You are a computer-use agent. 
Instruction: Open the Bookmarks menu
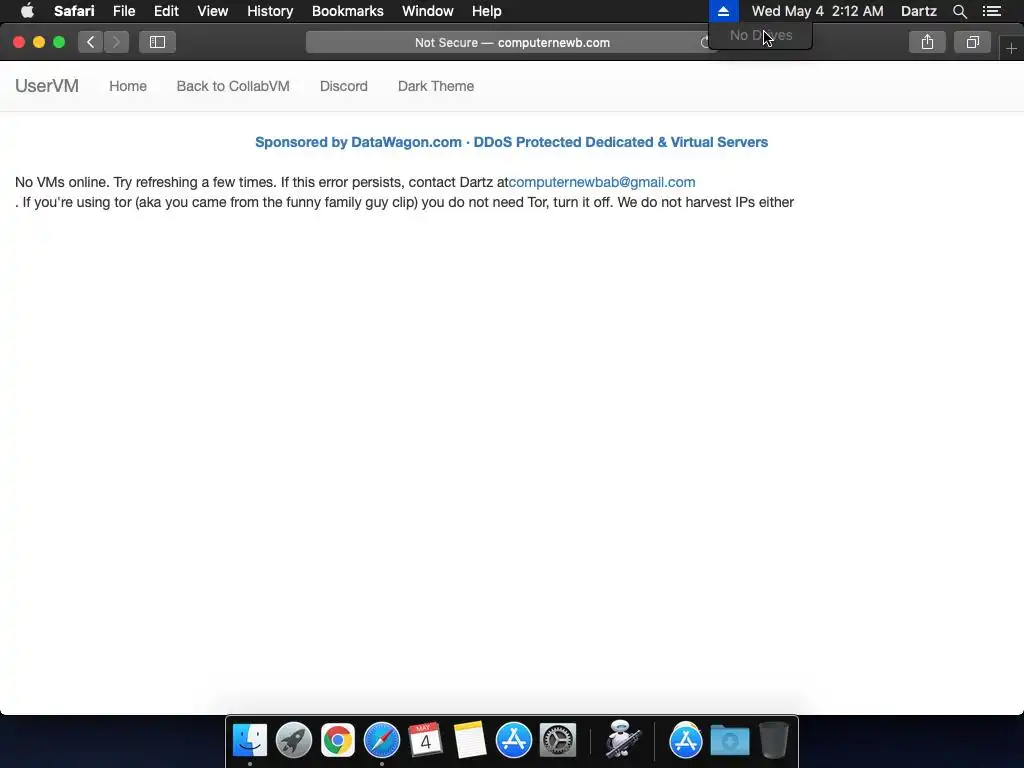[347, 11]
